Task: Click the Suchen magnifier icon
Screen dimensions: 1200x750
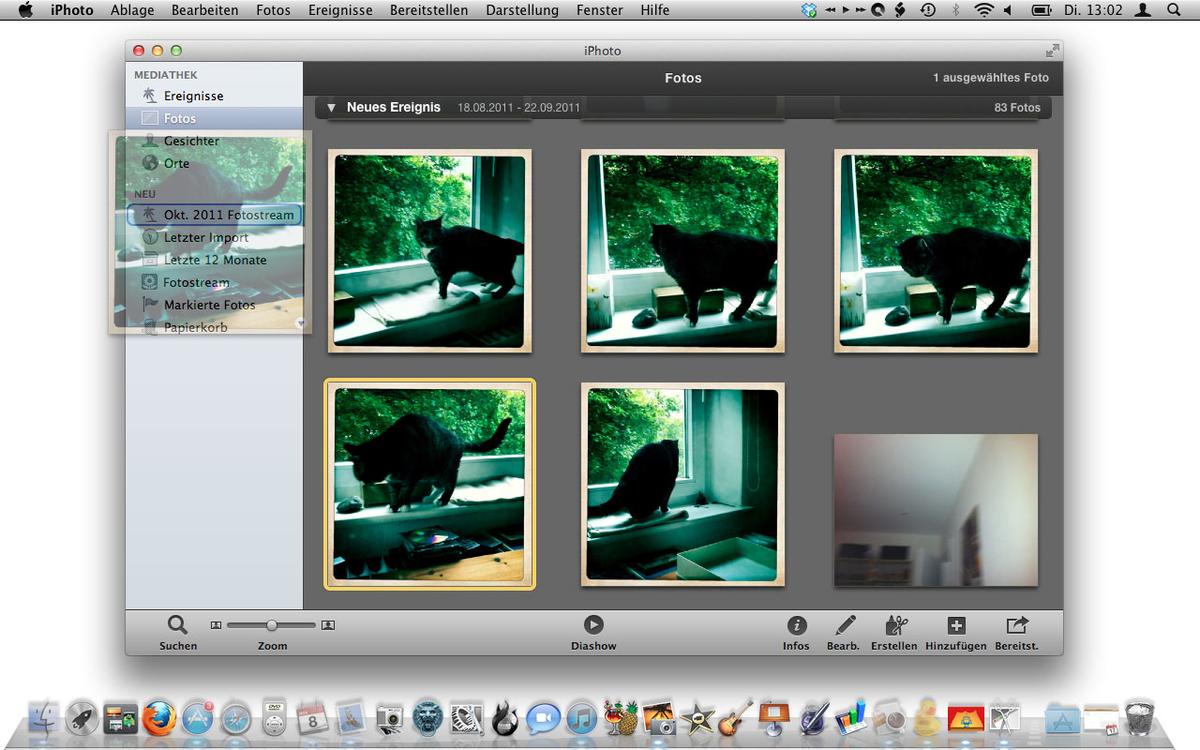Action: [177, 625]
